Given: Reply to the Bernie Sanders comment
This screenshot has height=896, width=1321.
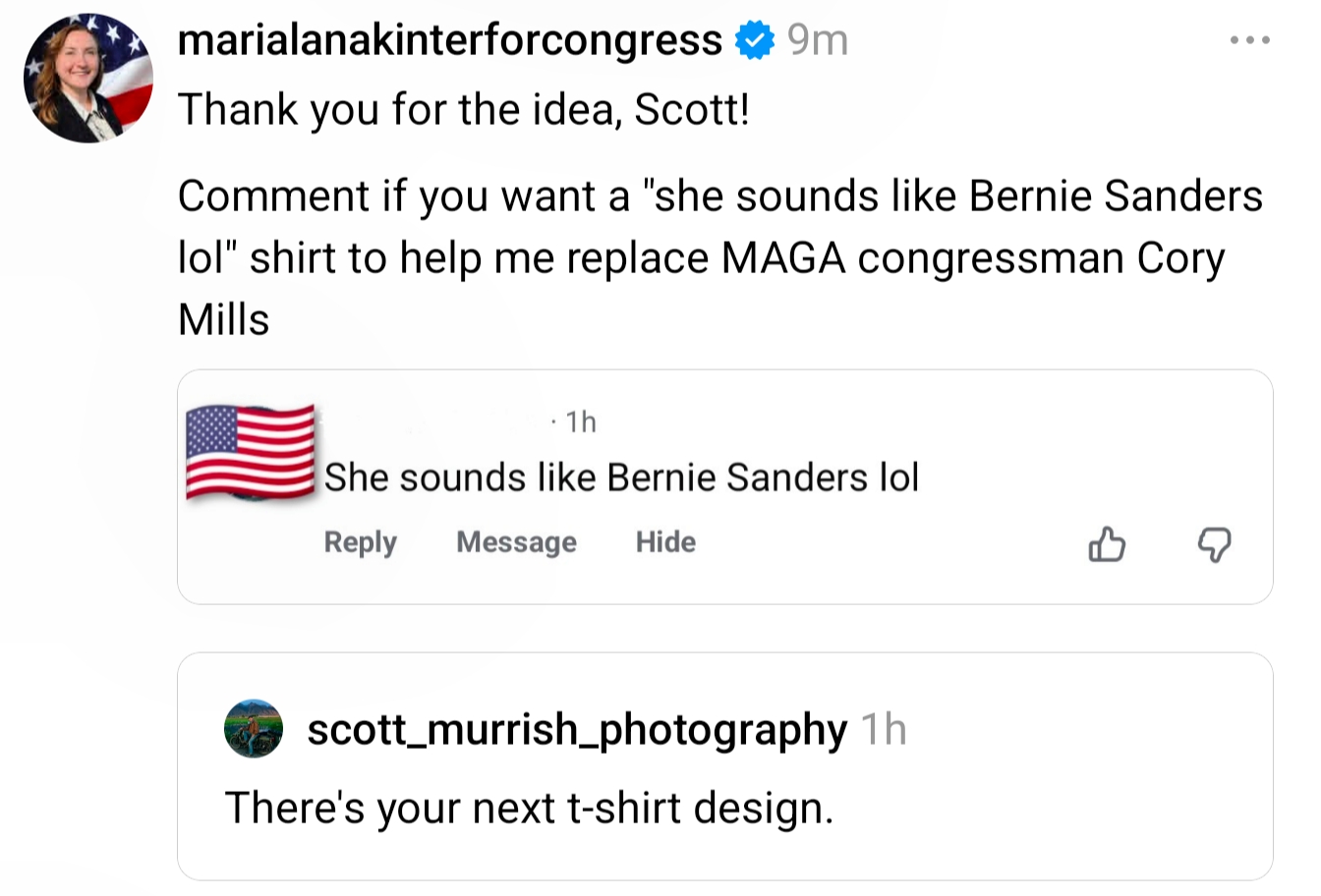Looking at the screenshot, I should coord(360,542).
